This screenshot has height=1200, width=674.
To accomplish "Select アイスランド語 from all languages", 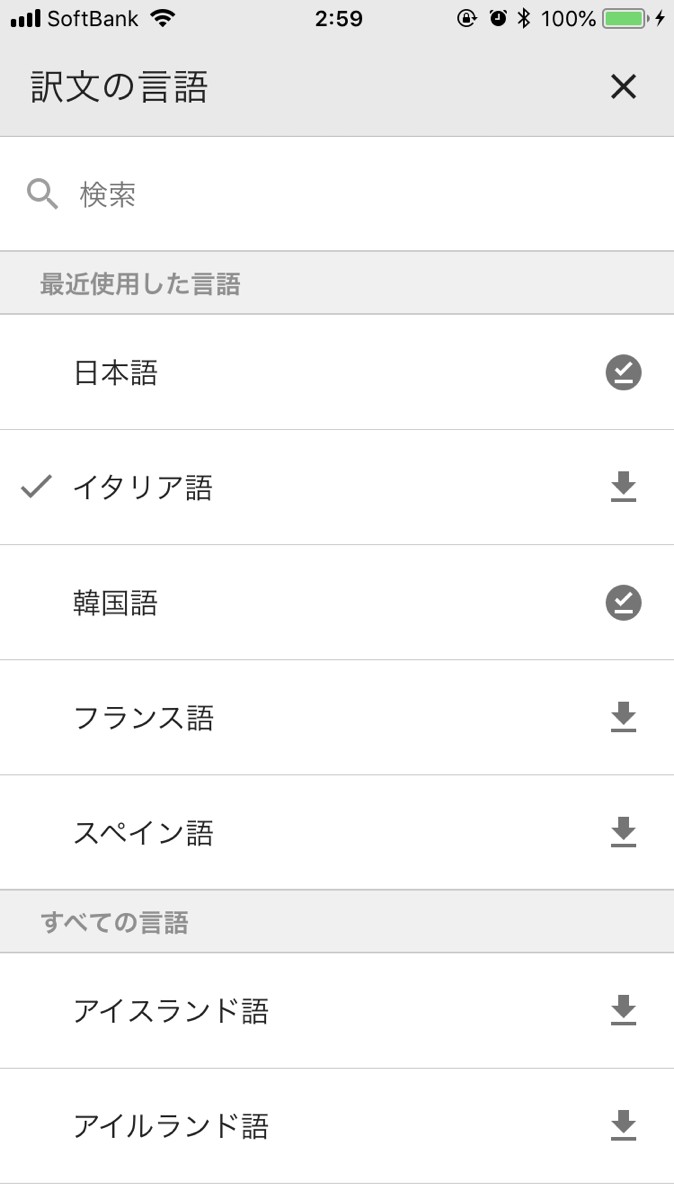I will (171, 1012).
